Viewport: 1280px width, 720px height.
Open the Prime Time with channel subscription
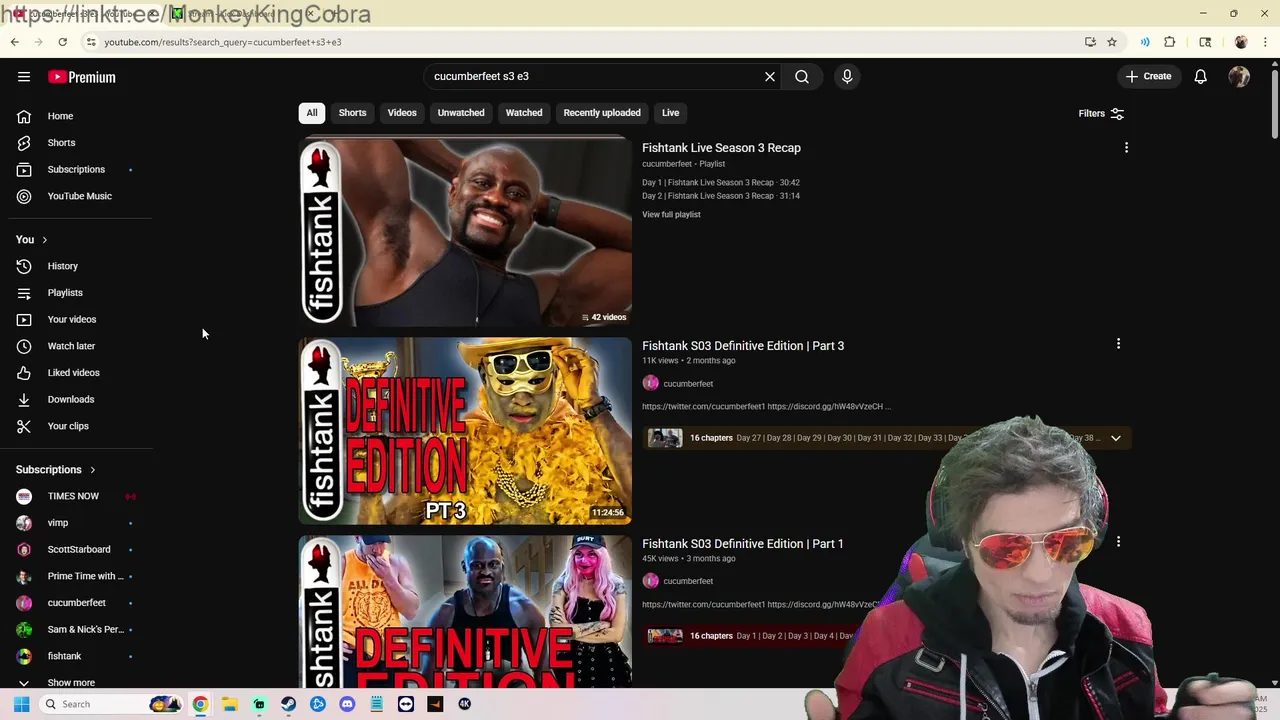[80, 576]
